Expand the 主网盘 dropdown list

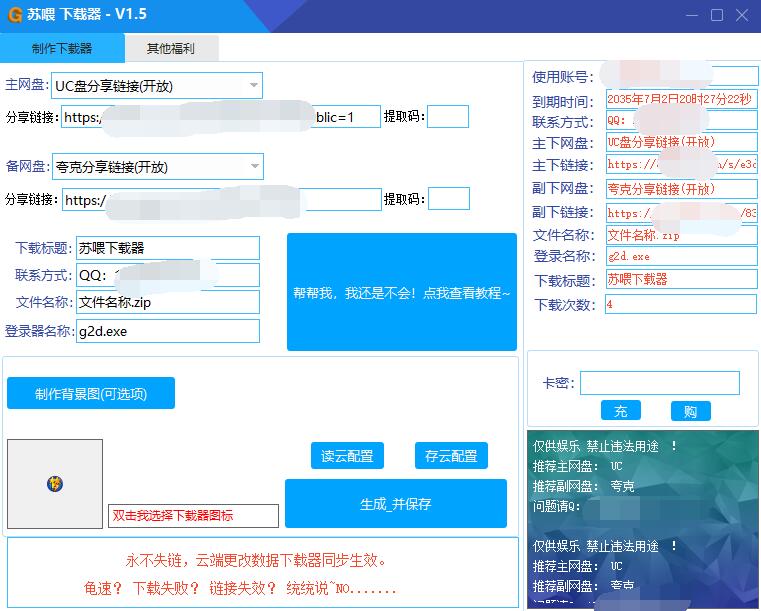click(x=254, y=85)
